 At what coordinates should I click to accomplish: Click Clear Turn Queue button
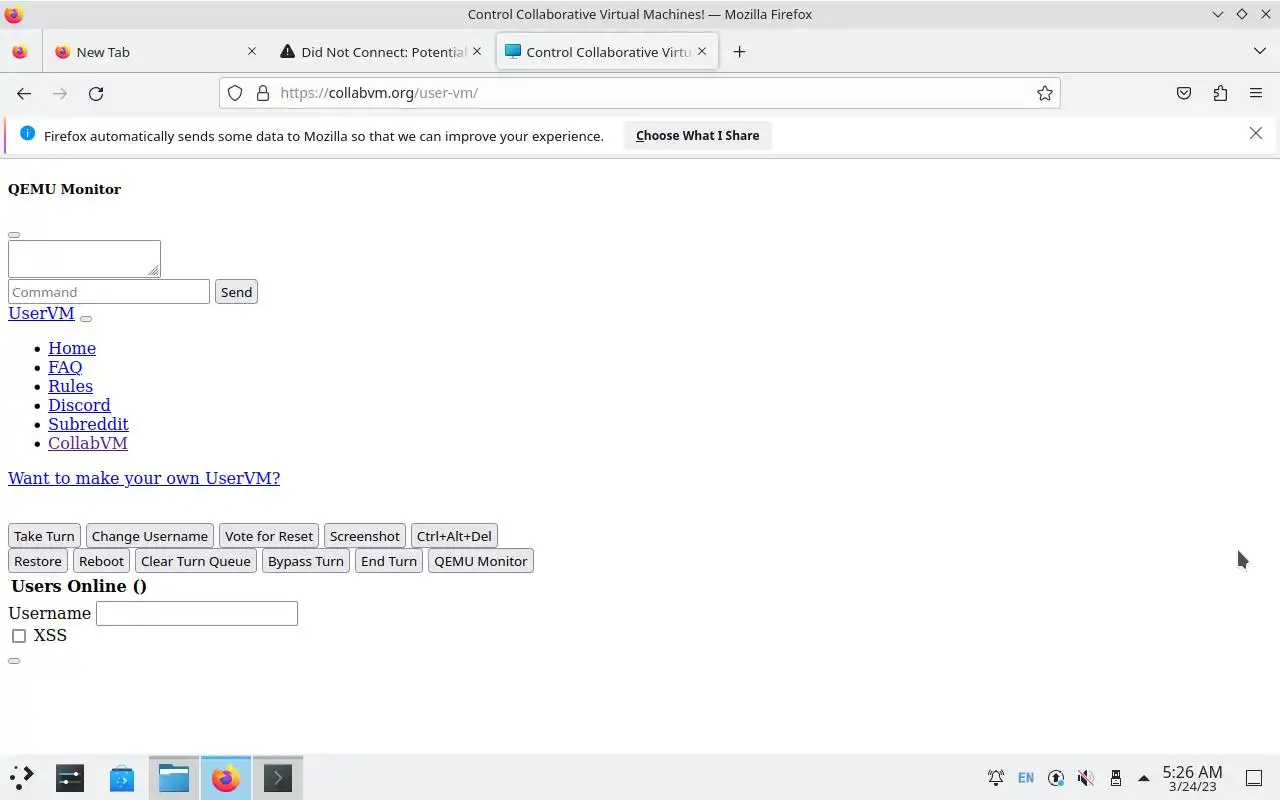[196, 561]
